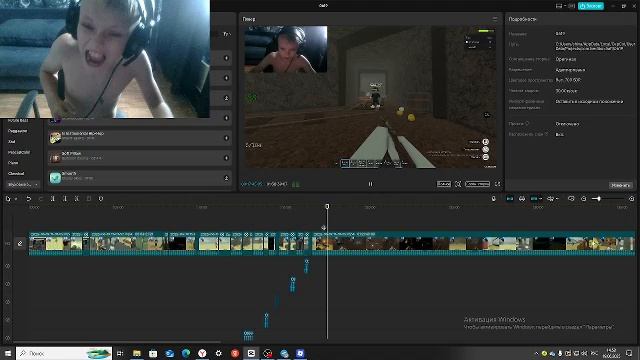Viewport: 640px width, 360px height.
Task: Click the blue Export button
Action: [591, 6]
